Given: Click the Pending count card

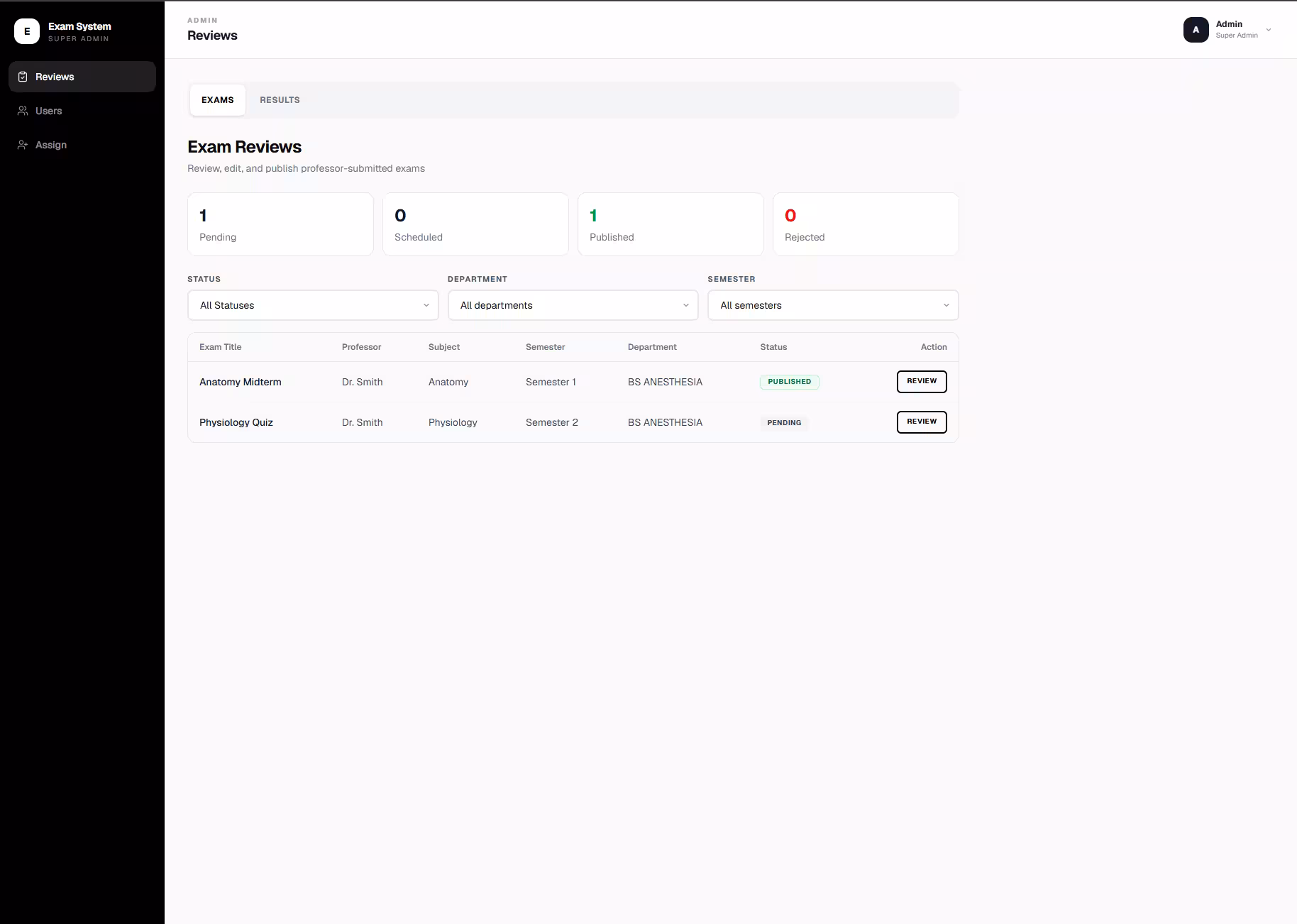Looking at the screenshot, I should (x=280, y=224).
